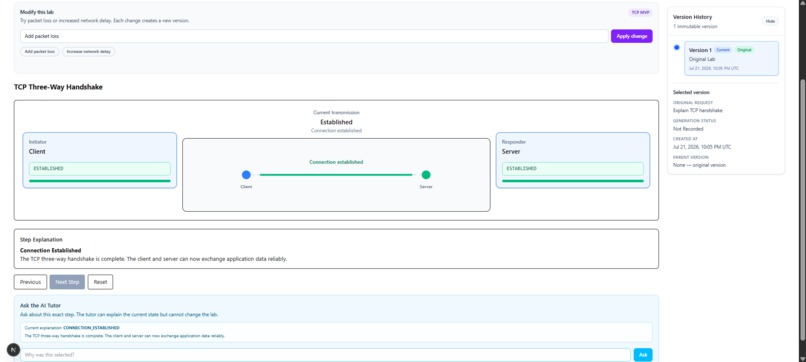Screen dimensions: 806x362
Task: Go to the Previous step
Action: tap(30, 282)
